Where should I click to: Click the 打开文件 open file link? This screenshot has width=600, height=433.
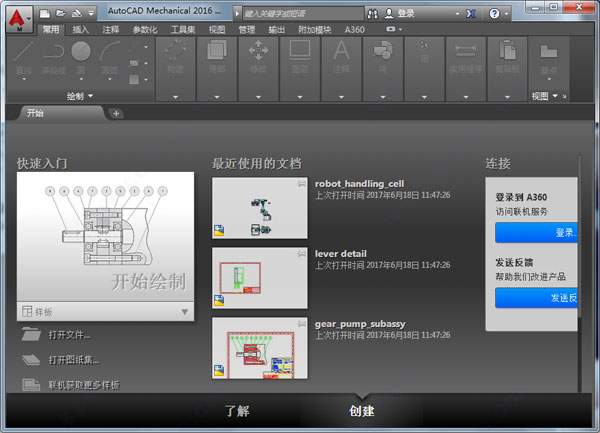tap(56, 335)
